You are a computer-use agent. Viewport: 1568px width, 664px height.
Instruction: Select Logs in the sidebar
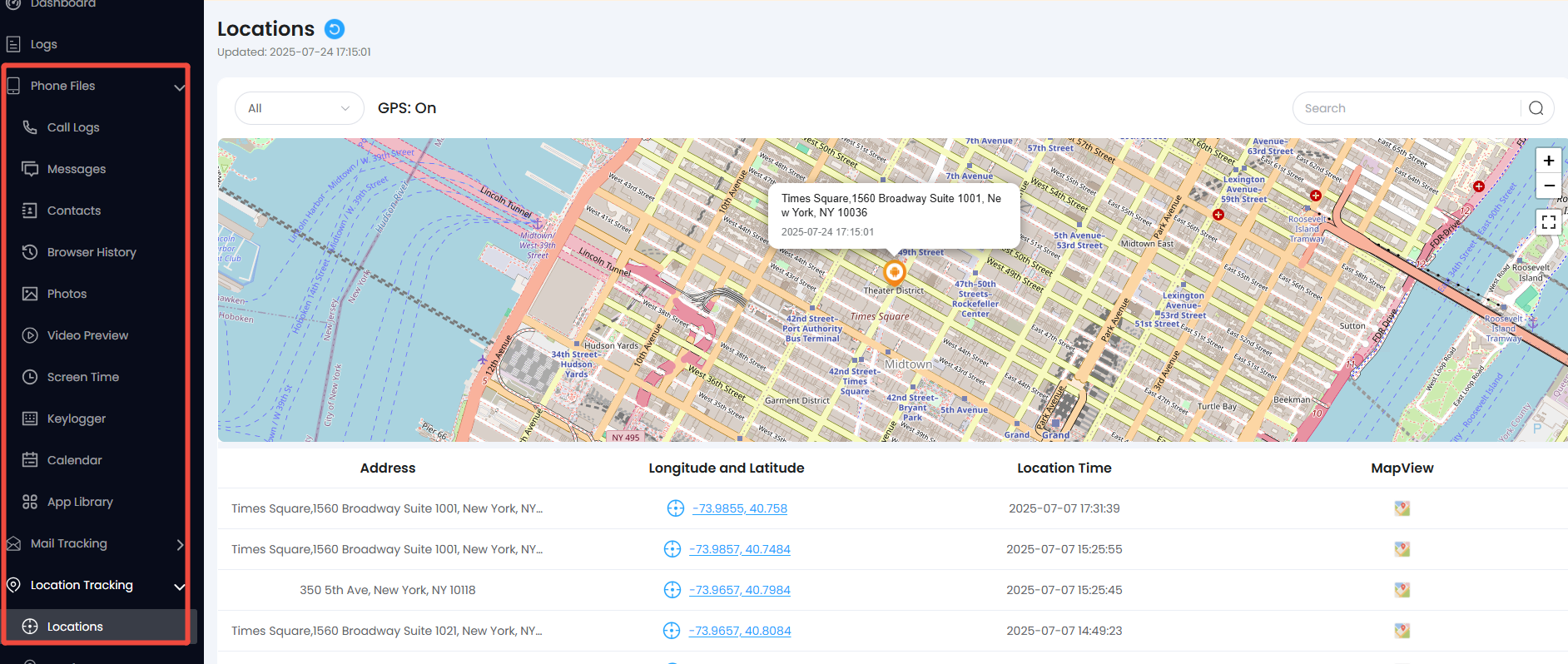coord(43,44)
